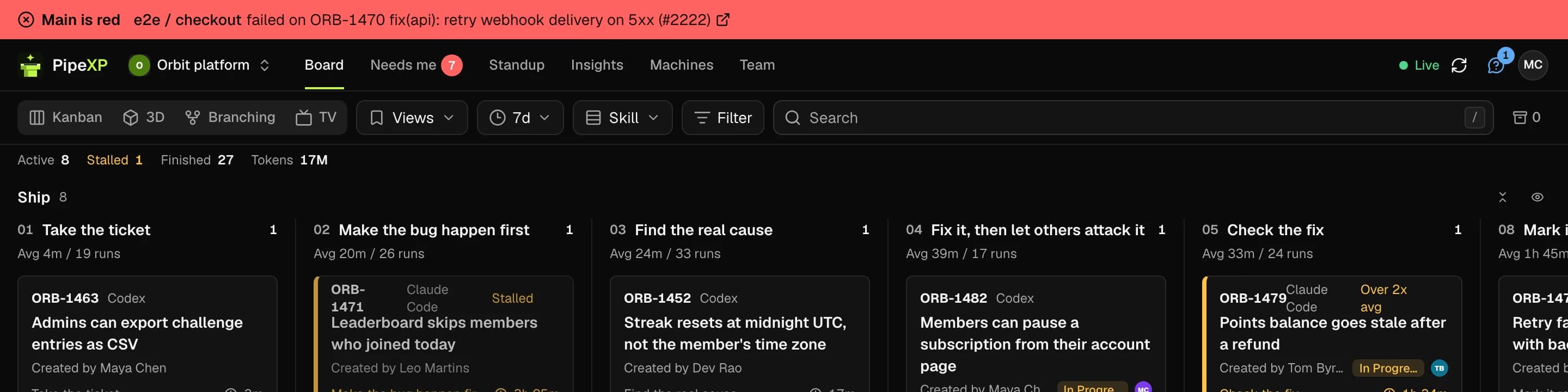Image resolution: width=1568 pixels, height=392 pixels.
Task: Click the Main is red error icon
Action: pyautogui.click(x=26, y=20)
